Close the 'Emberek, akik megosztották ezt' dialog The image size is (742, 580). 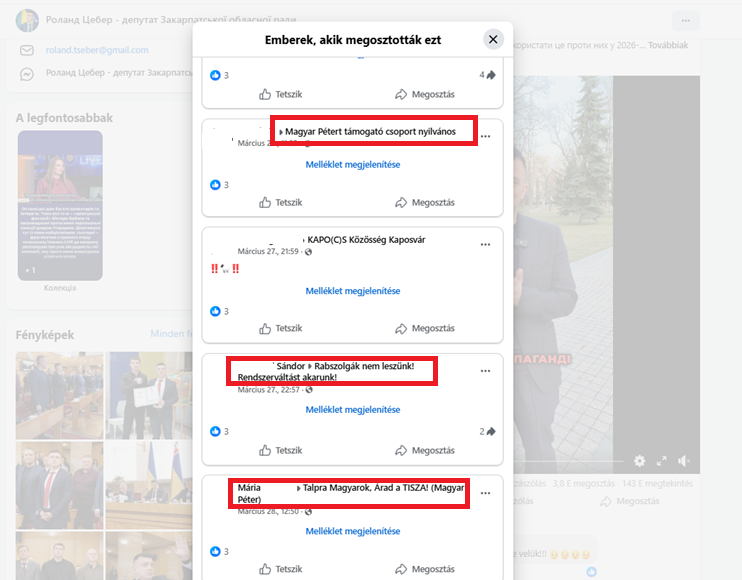[493, 40]
